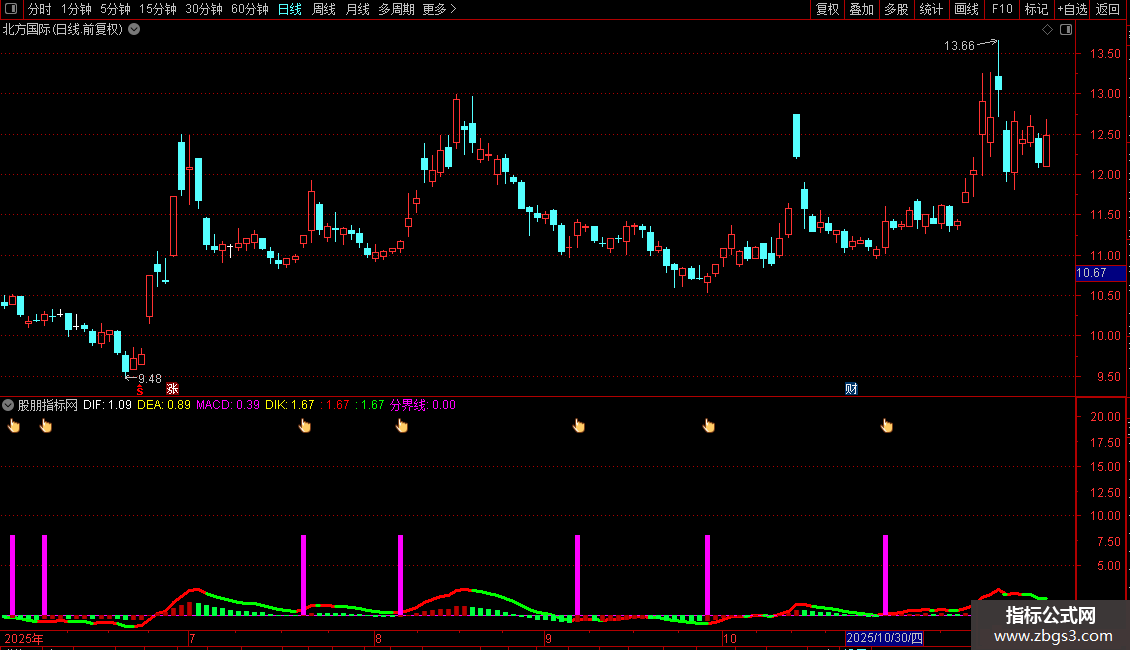
Task: Click the month 9 marker on axis
Action: 548,638
